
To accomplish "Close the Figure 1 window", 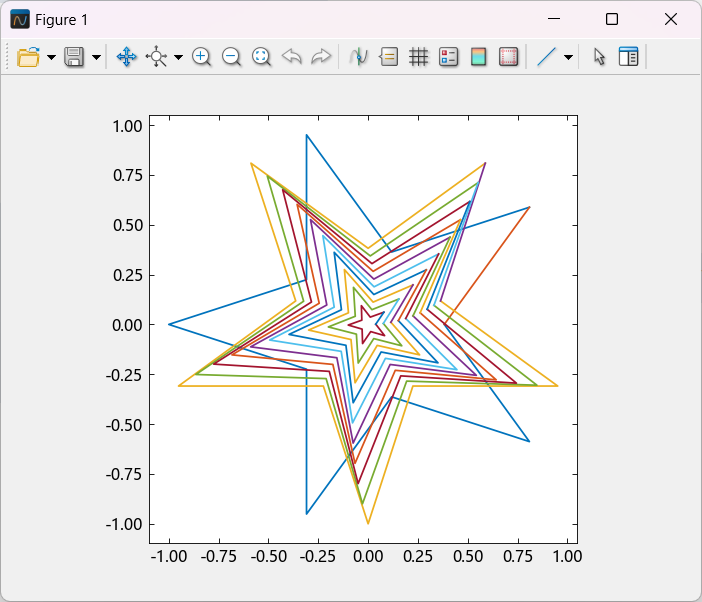I will (x=671, y=19).
